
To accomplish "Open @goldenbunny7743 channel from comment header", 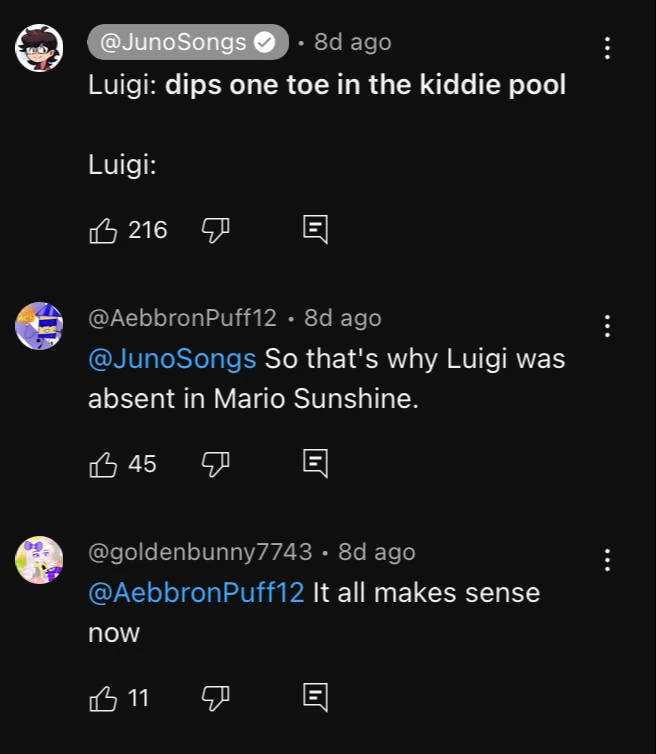I will 200,552.
